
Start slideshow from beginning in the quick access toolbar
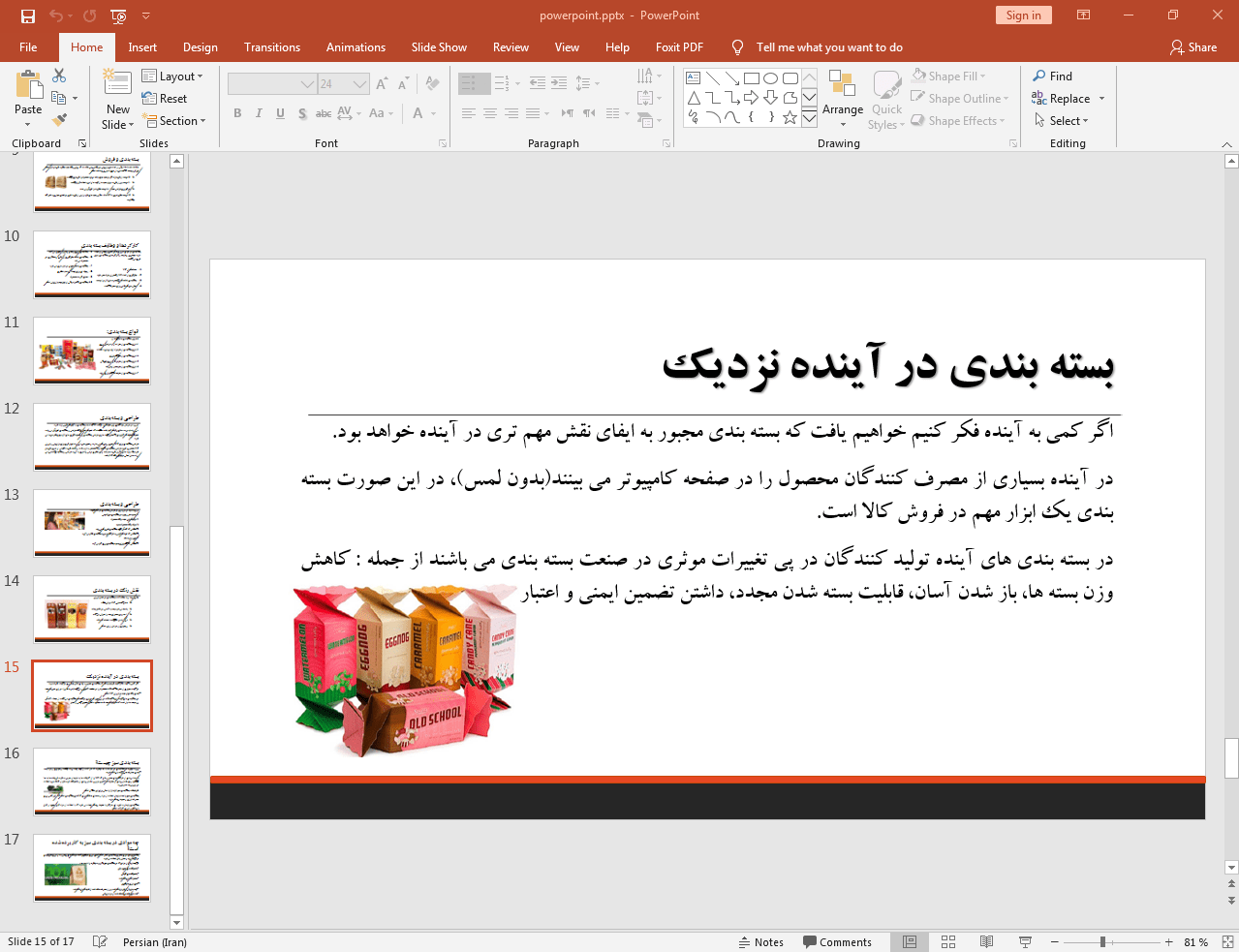[118, 15]
